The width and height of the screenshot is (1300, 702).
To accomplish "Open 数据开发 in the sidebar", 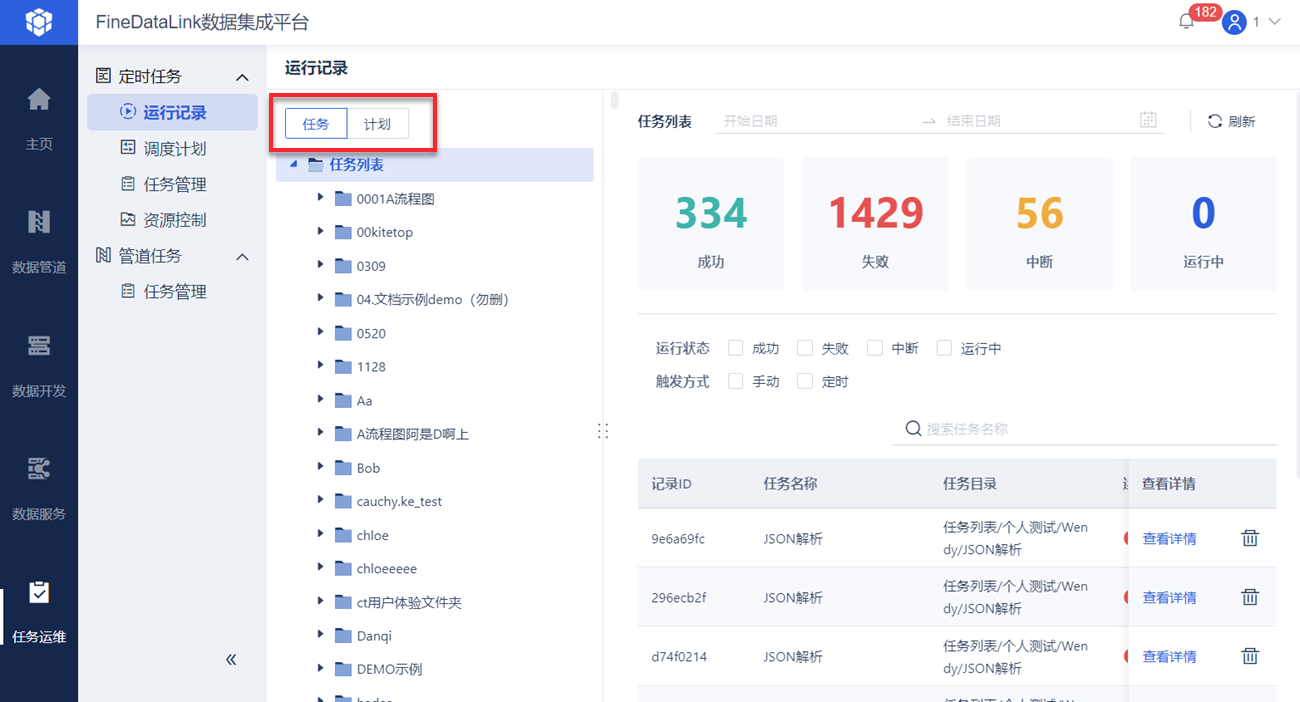I will pos(39,364).
